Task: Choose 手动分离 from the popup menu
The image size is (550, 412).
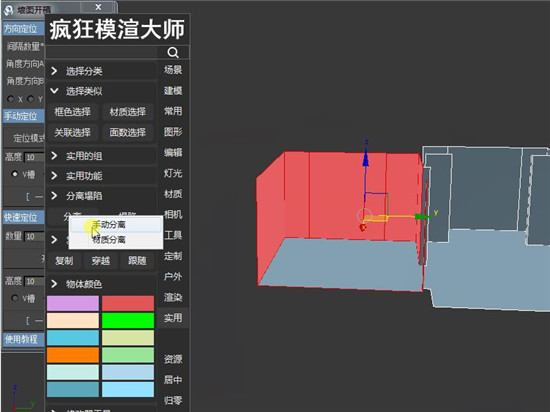Action: [x=116, y=225]
